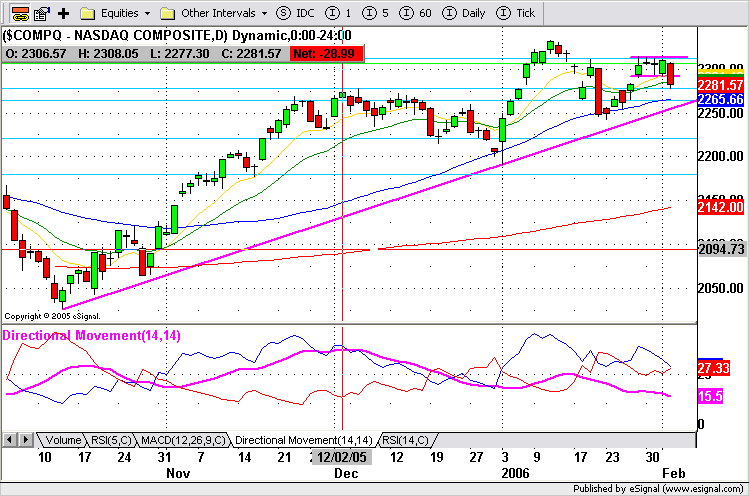Click the Other Intervals folder icon
Screen dimensions: 749x496
coord(168,13)
